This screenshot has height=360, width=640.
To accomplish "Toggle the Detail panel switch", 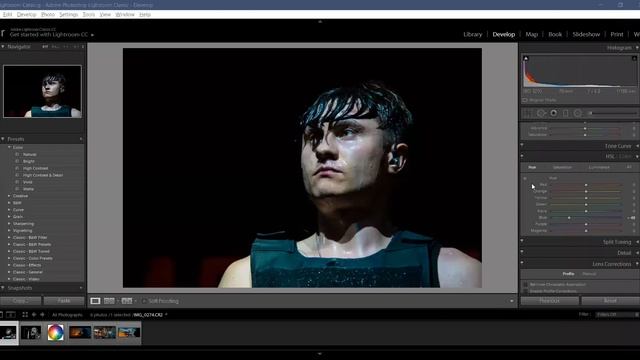I will click(522, 252).
